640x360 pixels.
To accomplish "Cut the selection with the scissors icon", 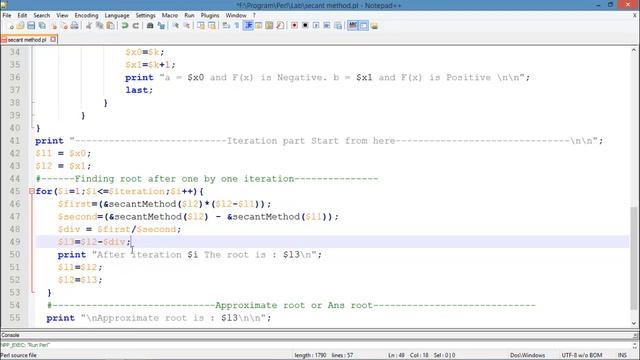I will point(89,26).
